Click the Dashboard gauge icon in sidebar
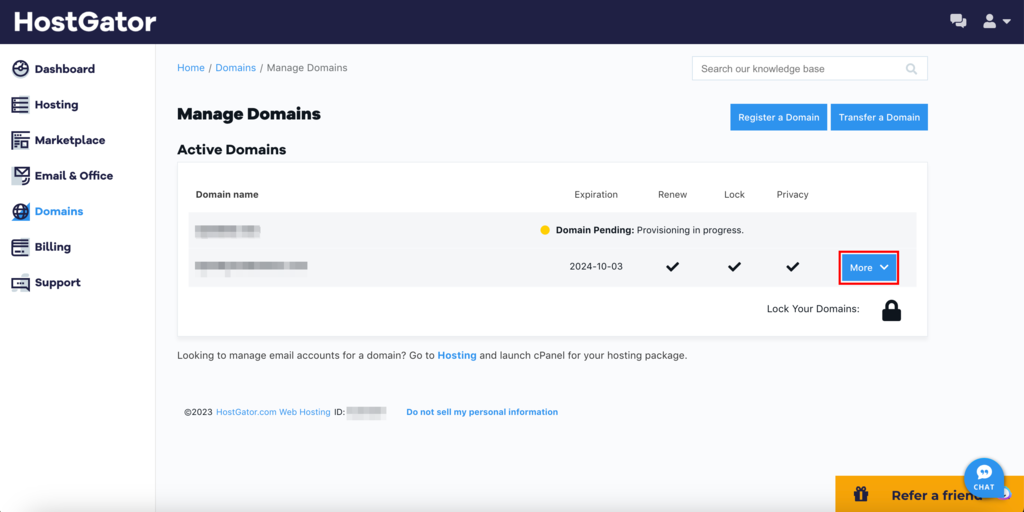Image resolution: width=1024 pixels, height=512 pixels. 20,69
